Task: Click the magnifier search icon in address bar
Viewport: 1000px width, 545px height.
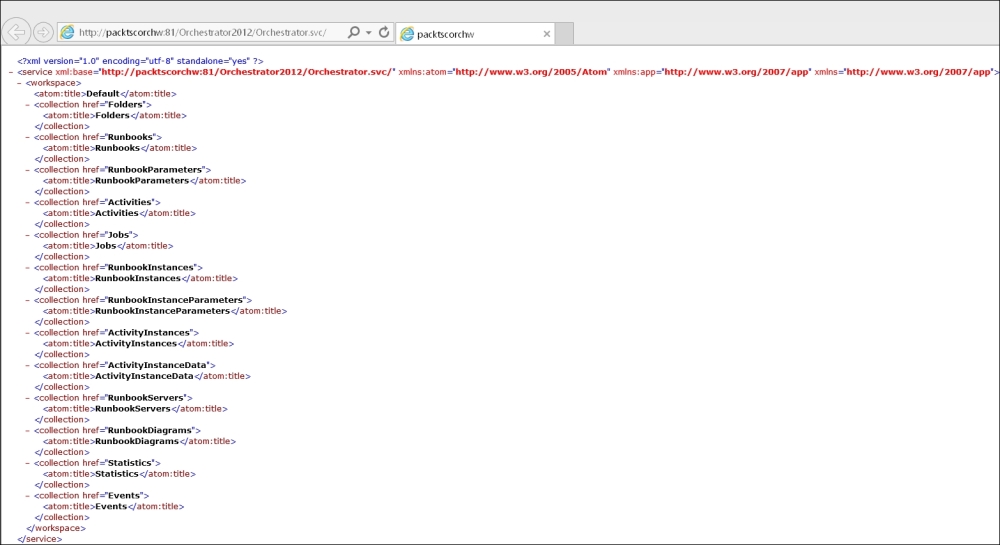Action: tap(353, 33)
